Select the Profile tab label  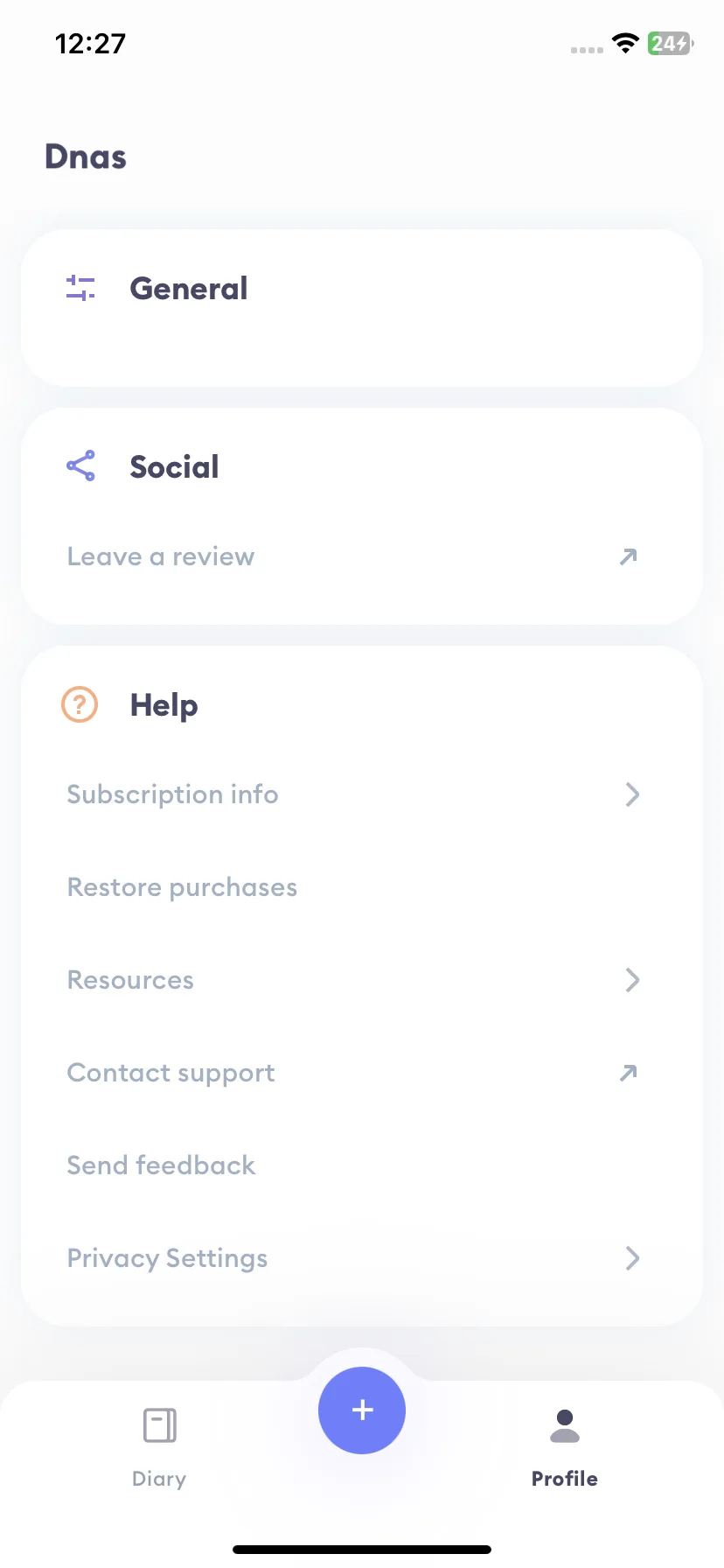pos(565,1479)
